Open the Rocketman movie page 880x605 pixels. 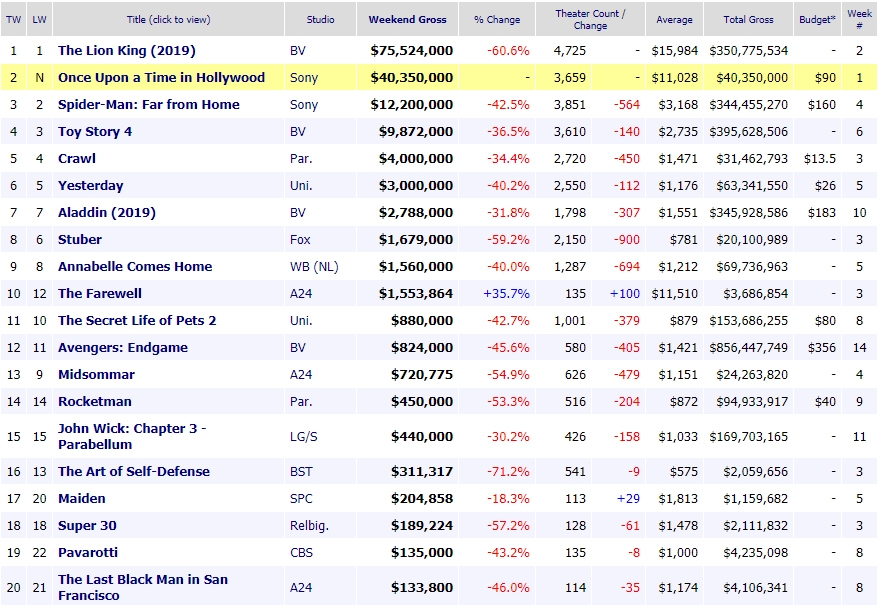[95, 401]
